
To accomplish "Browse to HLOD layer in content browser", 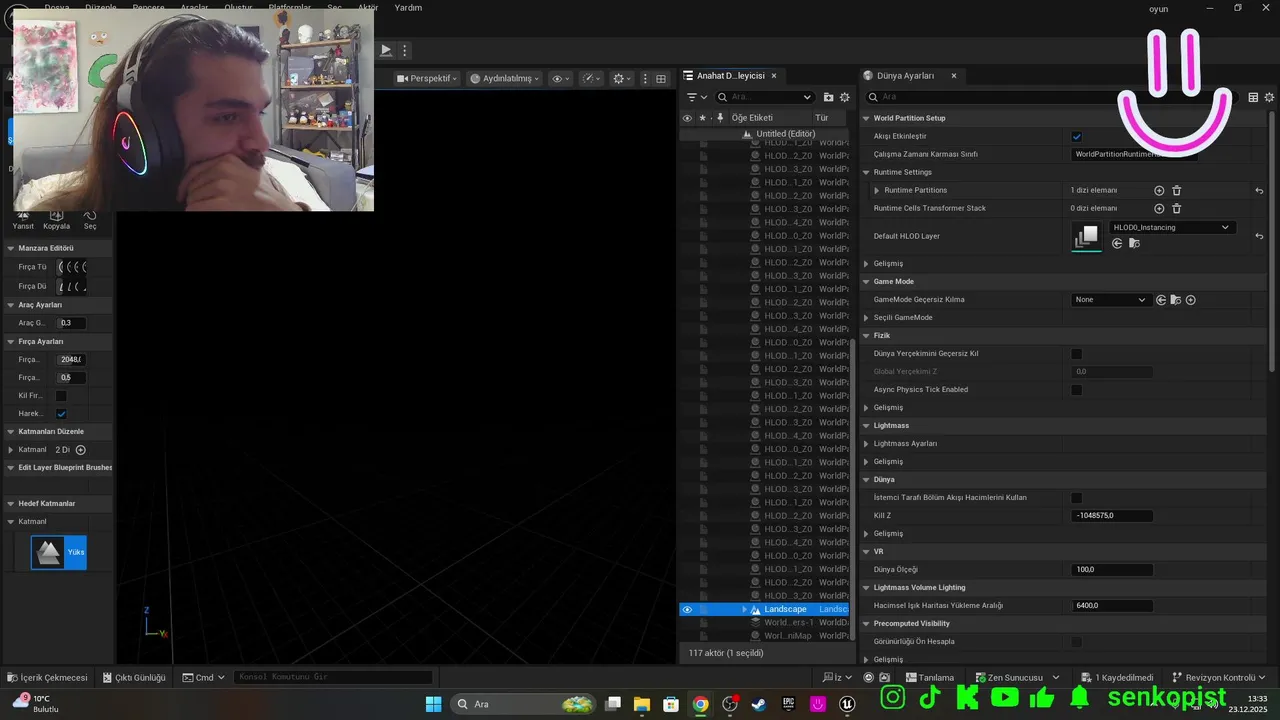I will click(1134, 243).
